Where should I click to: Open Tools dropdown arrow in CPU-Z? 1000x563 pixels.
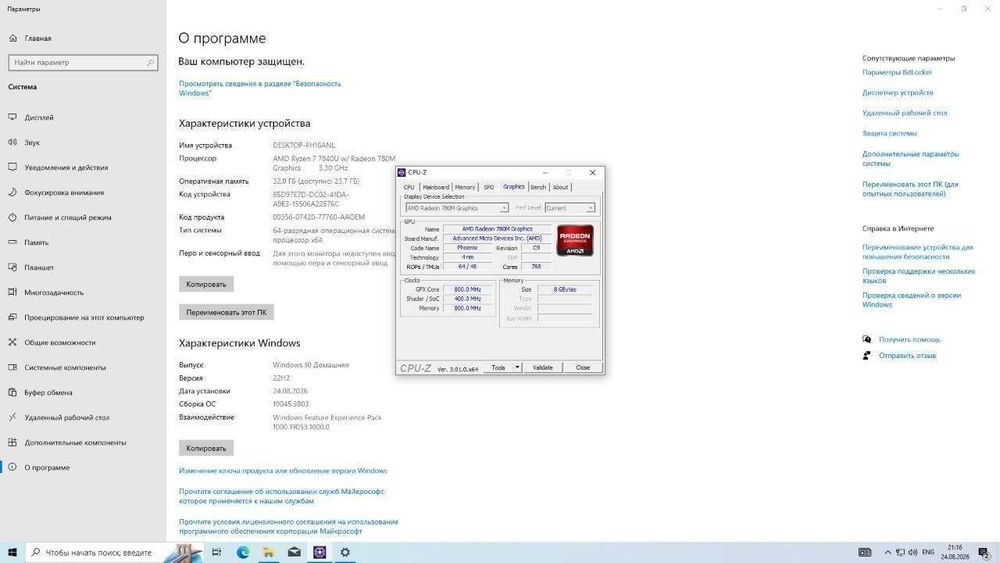(517, 367)
